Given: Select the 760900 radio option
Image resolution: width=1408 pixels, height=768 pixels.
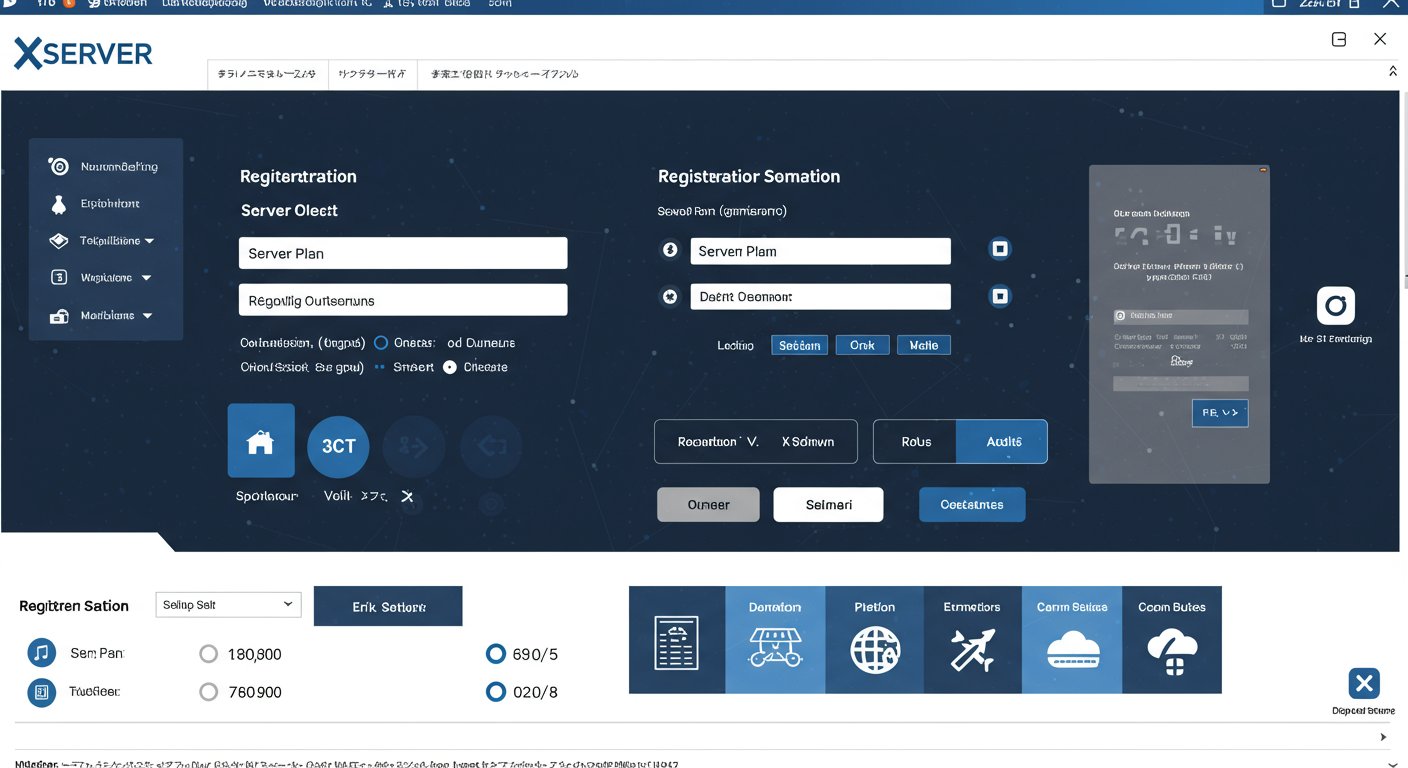Looking at the screenshot, I should [x=208, y=692].
